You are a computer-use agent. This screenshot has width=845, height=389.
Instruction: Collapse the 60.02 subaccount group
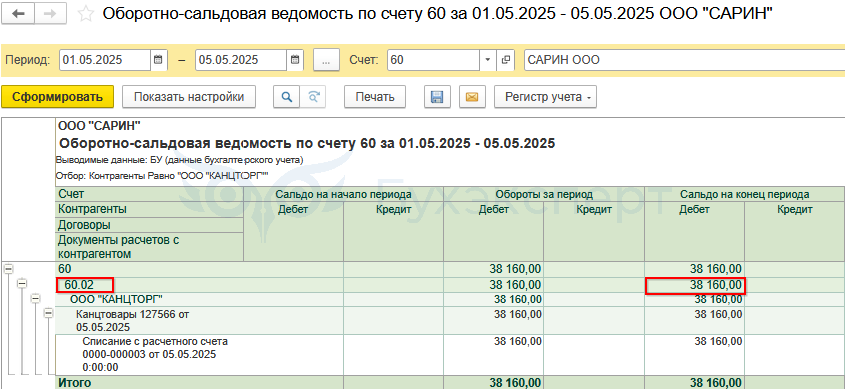(22, 283)
